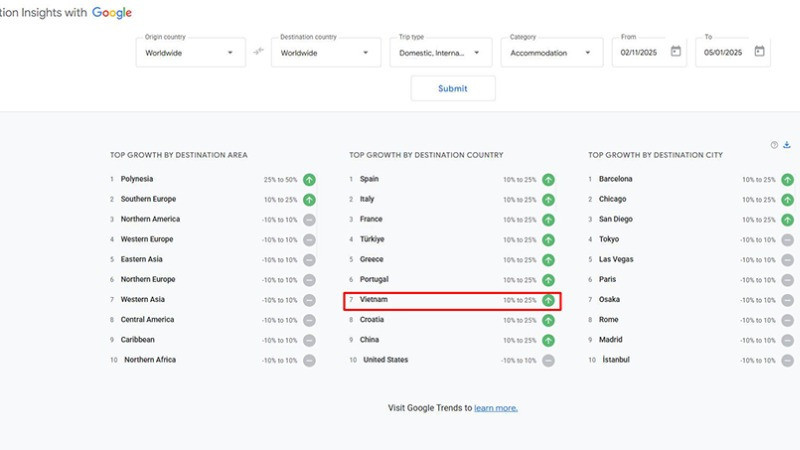
Task: Click the download data icon
Action: pyautogui.click(x=787, y=145)
